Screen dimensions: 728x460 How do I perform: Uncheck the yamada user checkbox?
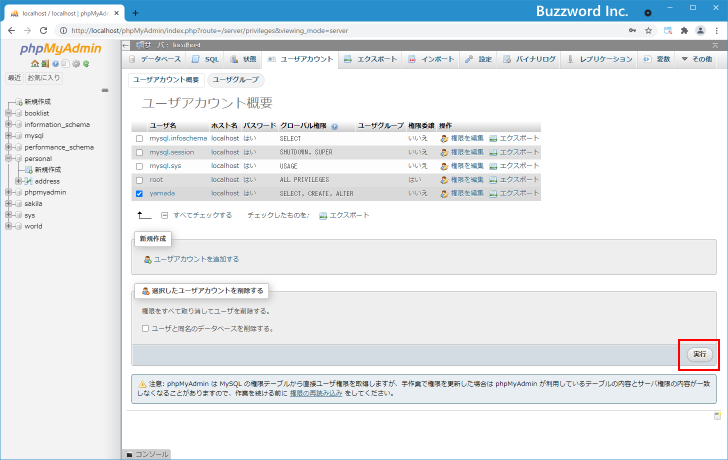pyautogui.click(x=139, y=193)
